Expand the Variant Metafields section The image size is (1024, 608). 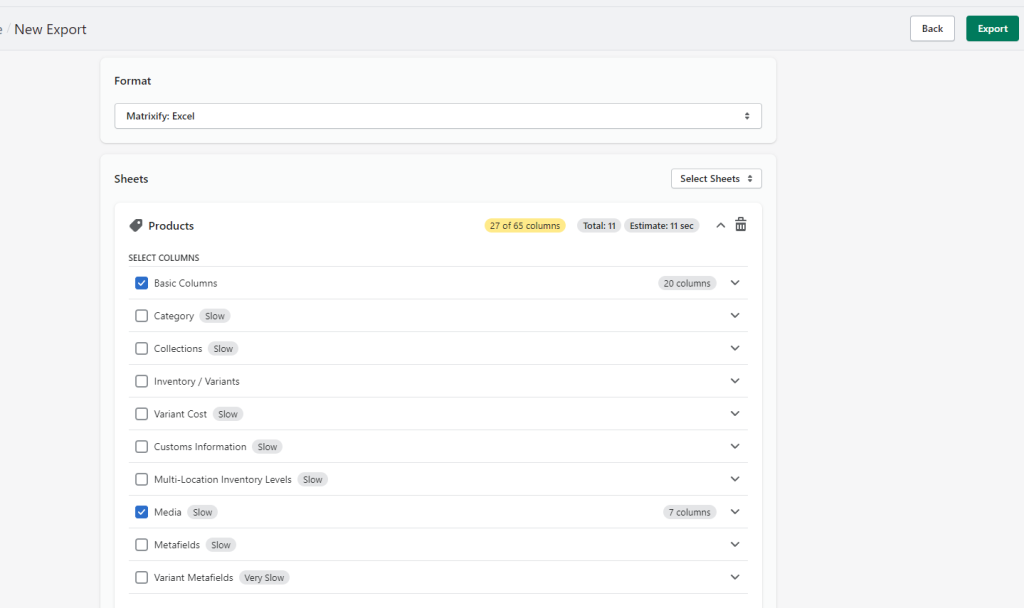[735, 577]
